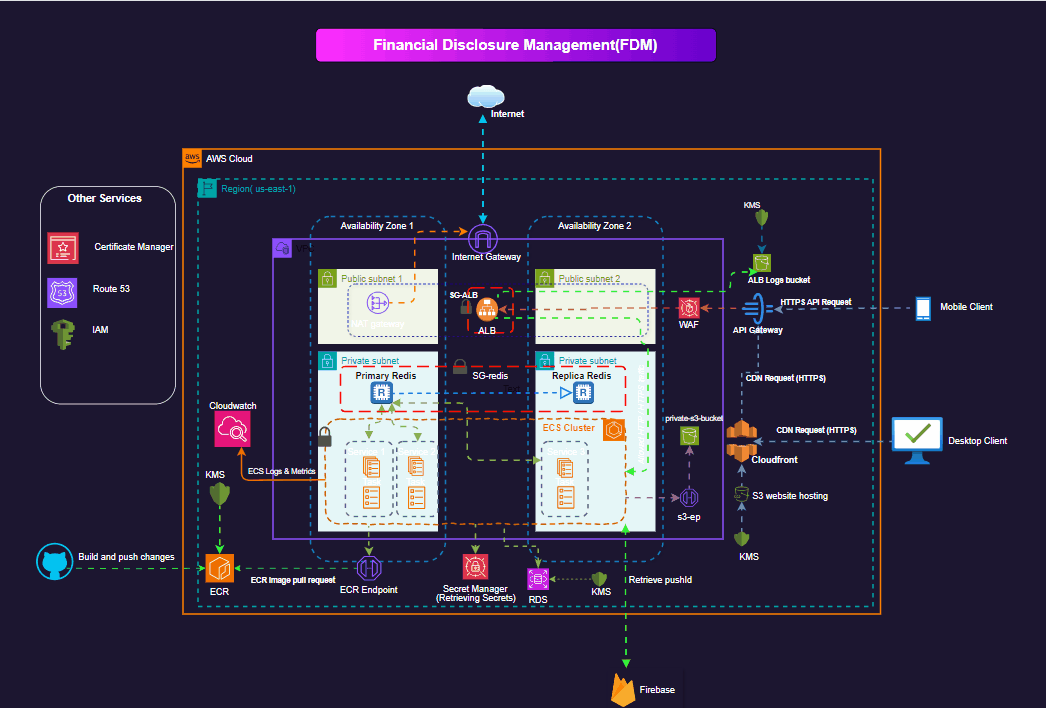
Task: Select the NAT gateway icon
Action: click(x=378, y=303)
